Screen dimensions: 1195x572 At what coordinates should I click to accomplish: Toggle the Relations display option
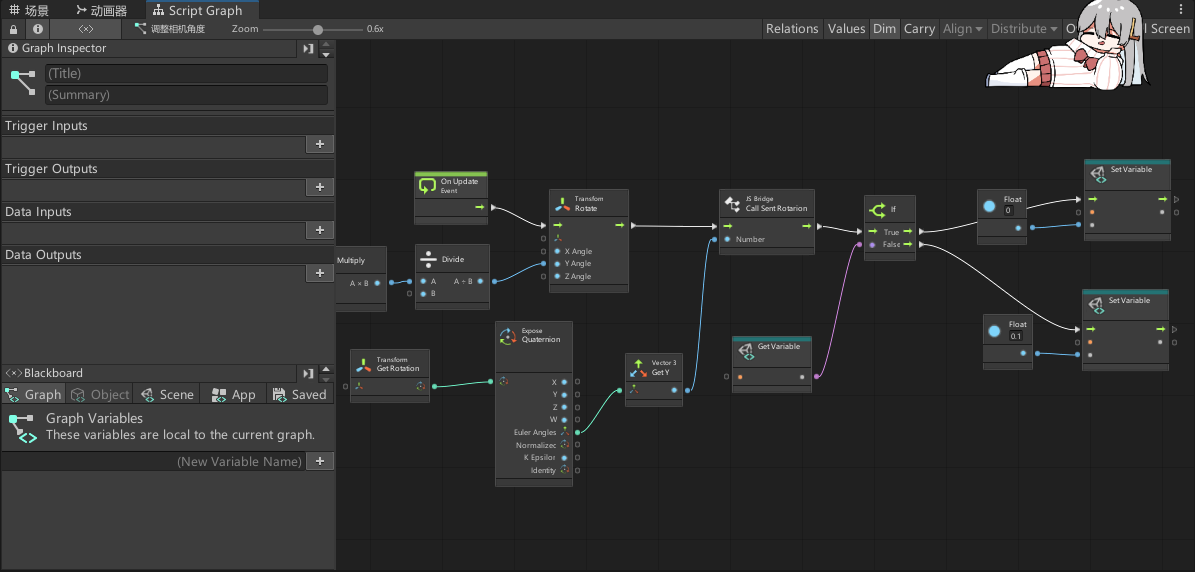click(x=791, y=29)
